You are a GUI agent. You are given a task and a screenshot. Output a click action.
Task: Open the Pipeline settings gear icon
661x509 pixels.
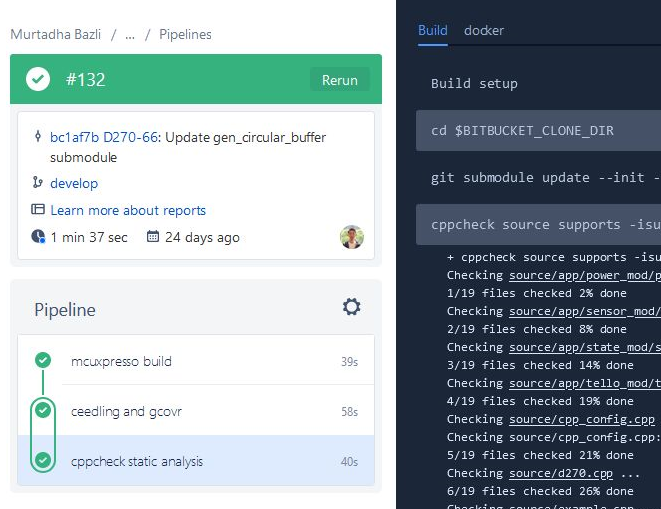coord(352,307)
